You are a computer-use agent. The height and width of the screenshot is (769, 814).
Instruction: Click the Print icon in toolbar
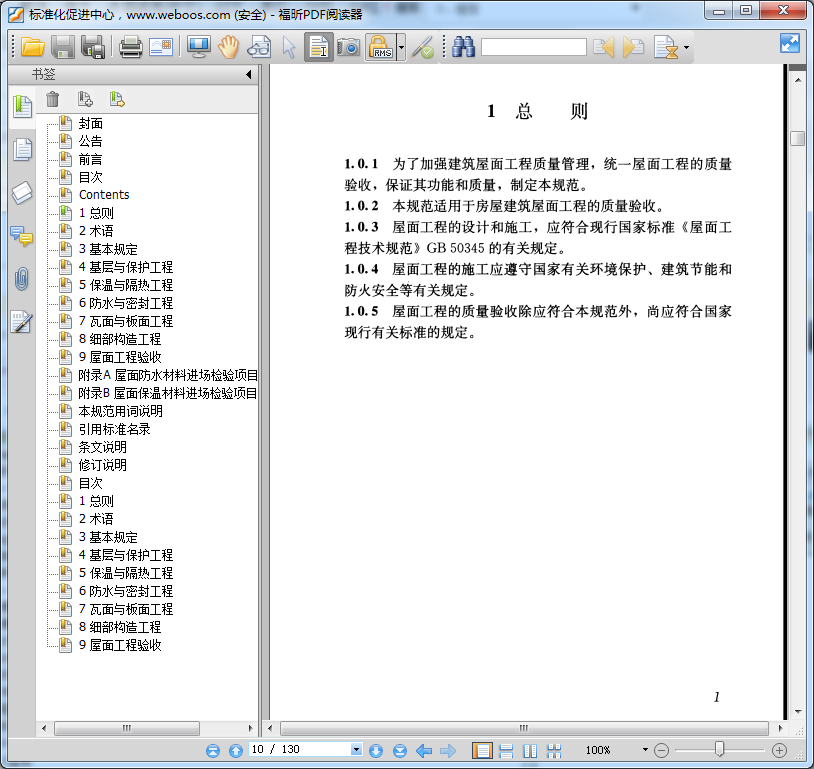tap(131, 47)
